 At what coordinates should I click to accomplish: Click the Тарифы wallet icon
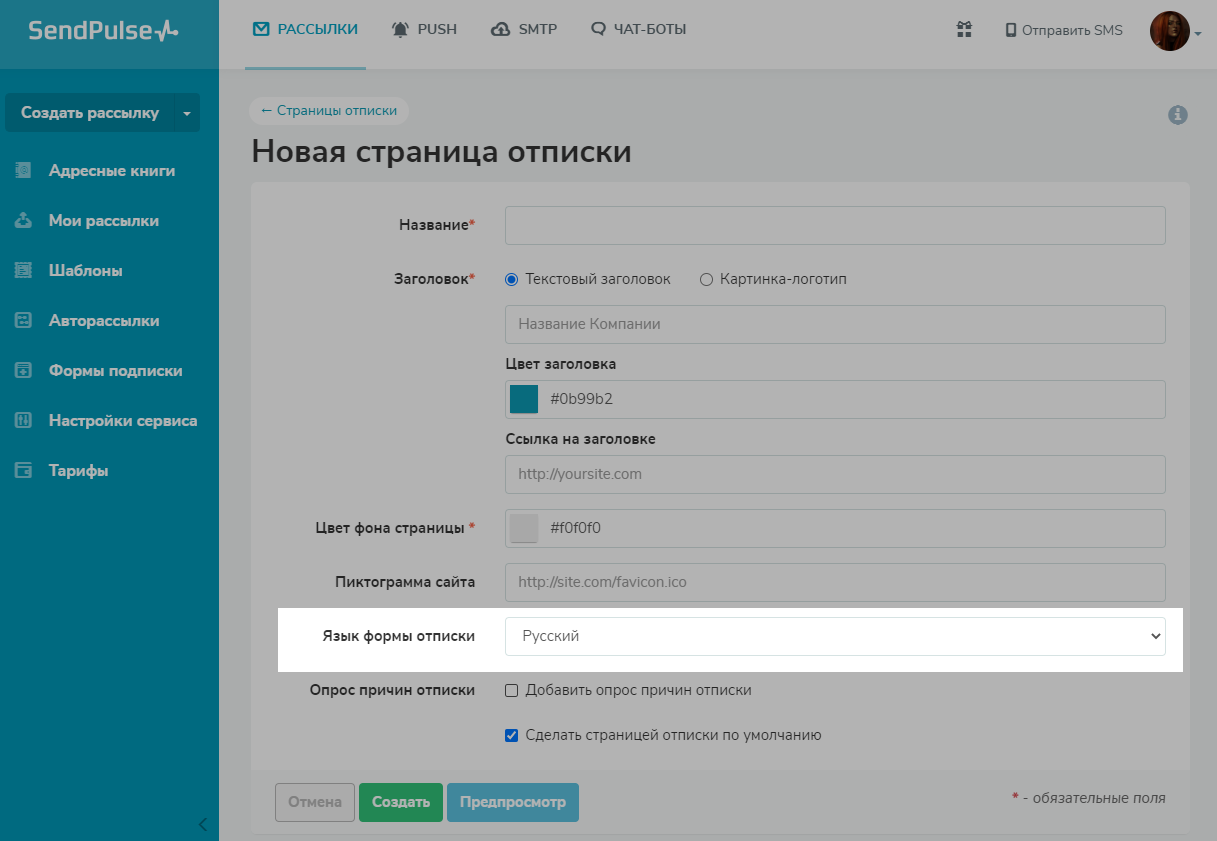click(24, 471)
